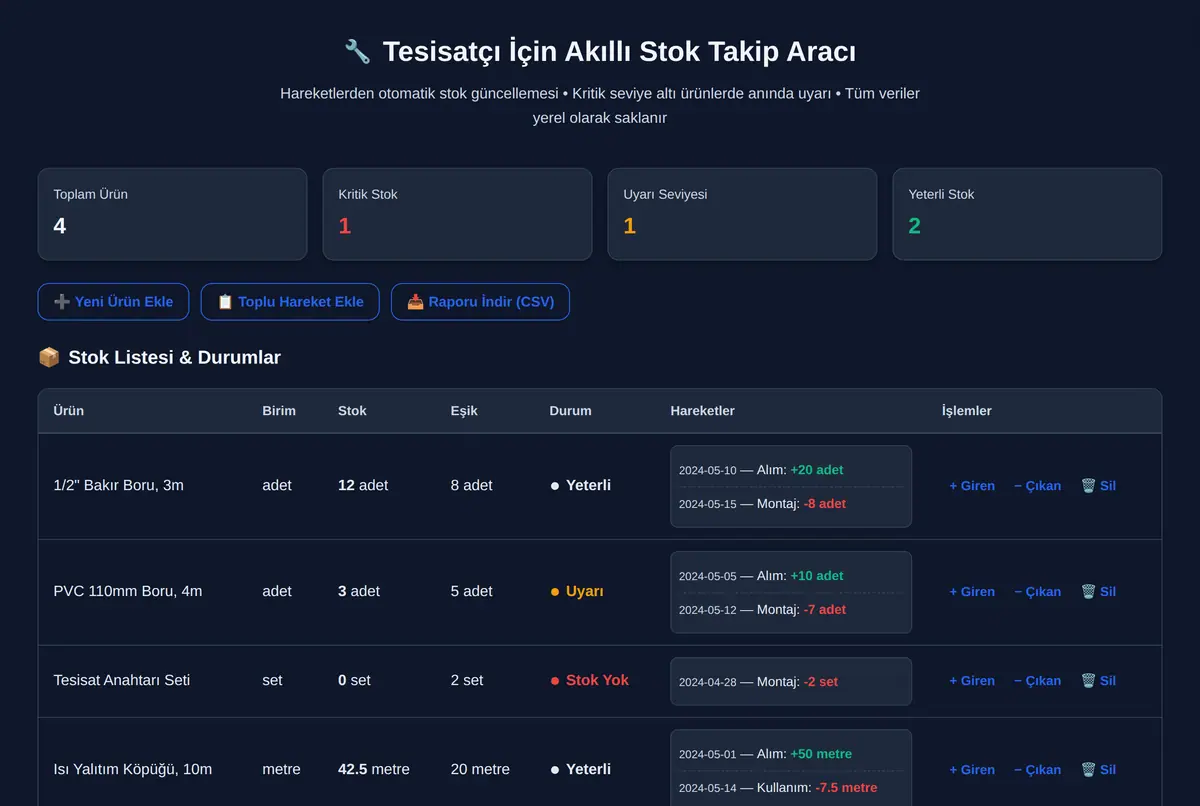
Task: Select the Yeterli Stok summary card
Action: (1027, 214)
